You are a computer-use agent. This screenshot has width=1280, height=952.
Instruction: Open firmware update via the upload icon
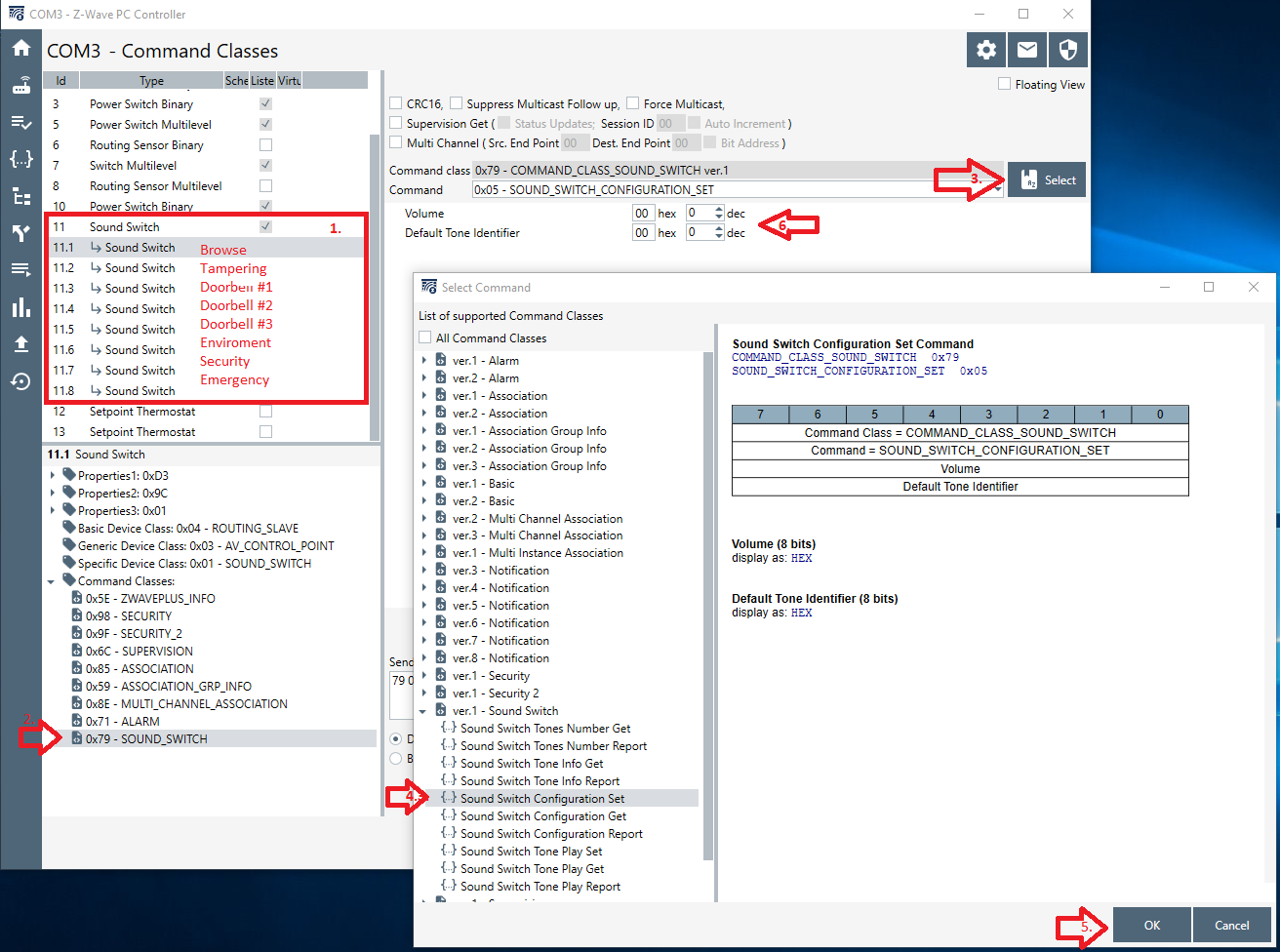[20, 344]
